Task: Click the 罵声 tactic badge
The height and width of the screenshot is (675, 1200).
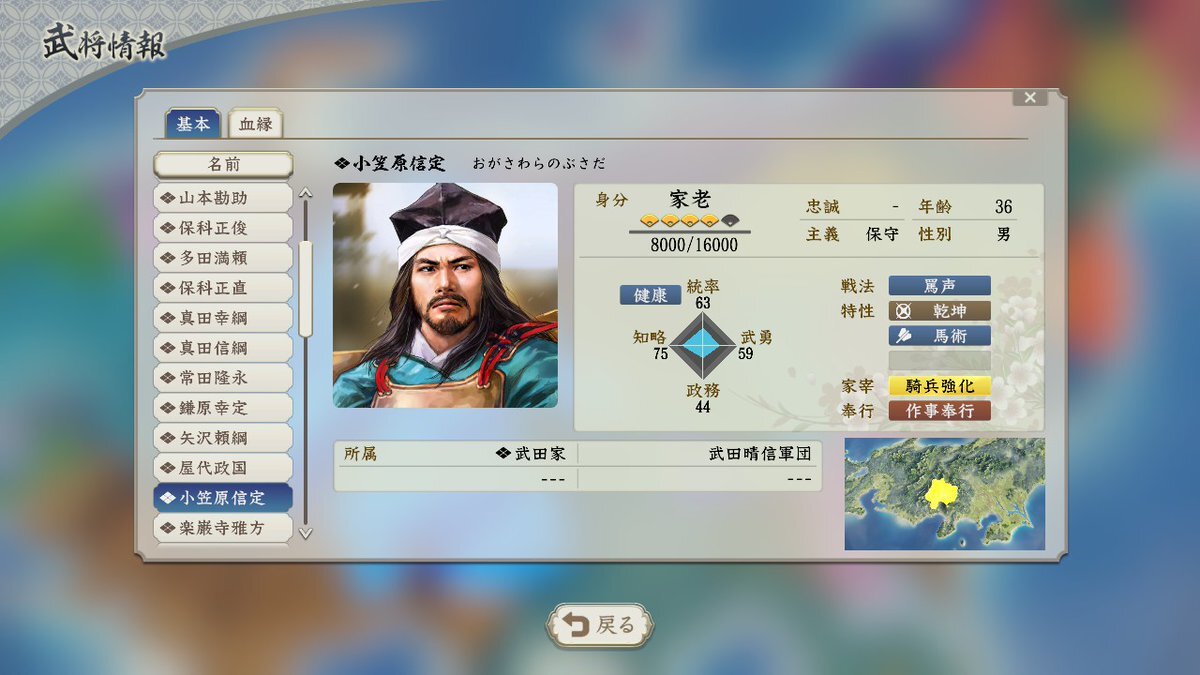Action: (x=939, y=286)
